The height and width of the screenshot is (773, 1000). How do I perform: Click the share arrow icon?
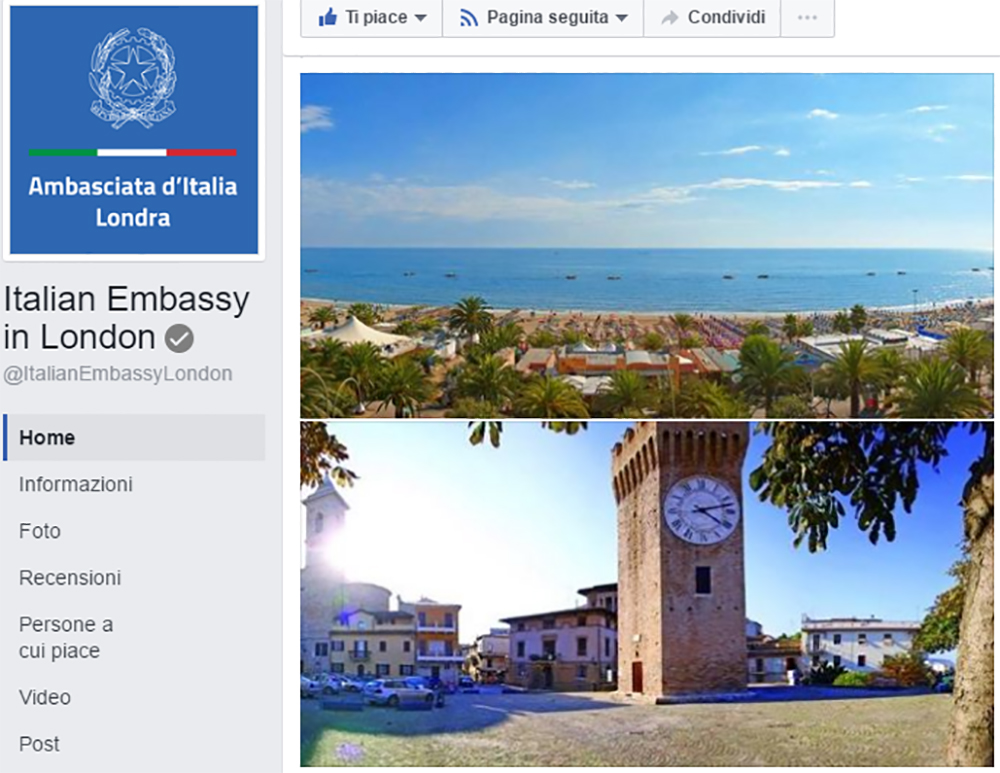click(670, 18)
